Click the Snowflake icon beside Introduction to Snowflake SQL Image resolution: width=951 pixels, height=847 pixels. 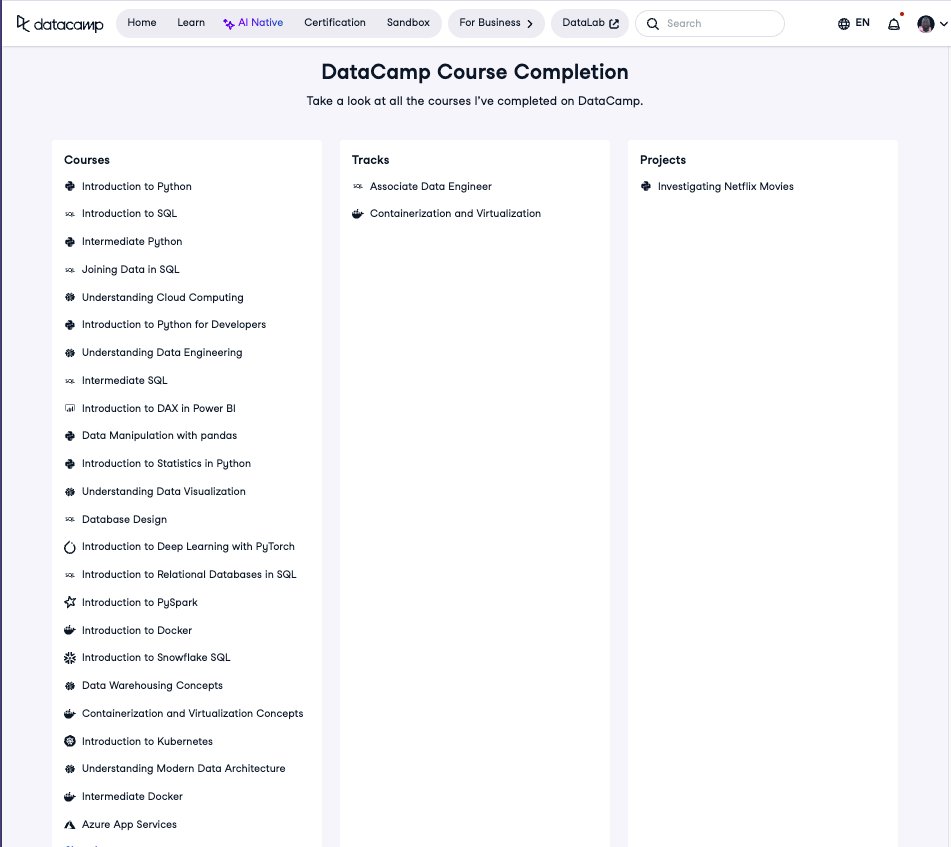(70, 657)
